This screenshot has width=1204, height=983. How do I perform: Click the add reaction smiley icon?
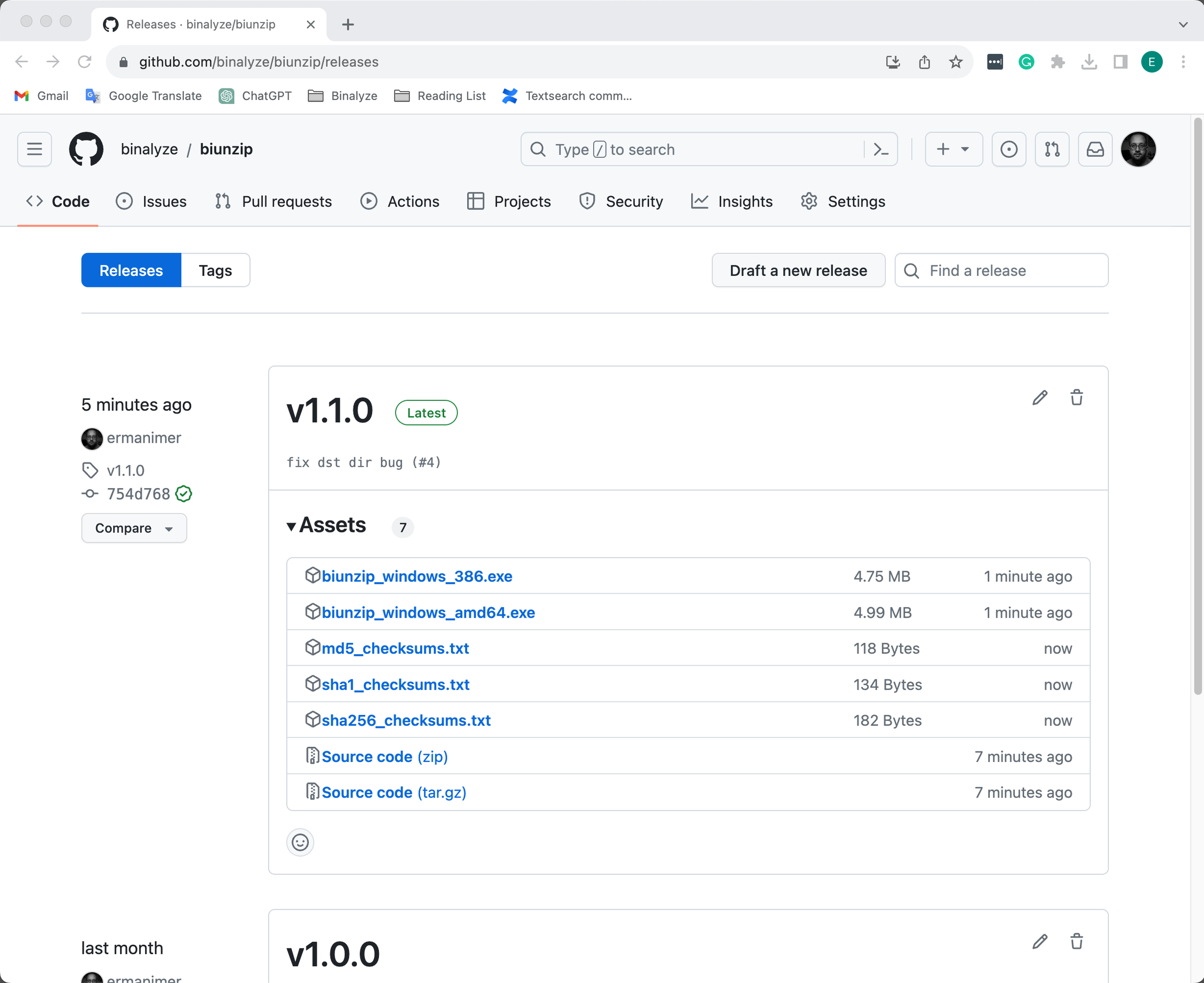click(300, 842)
